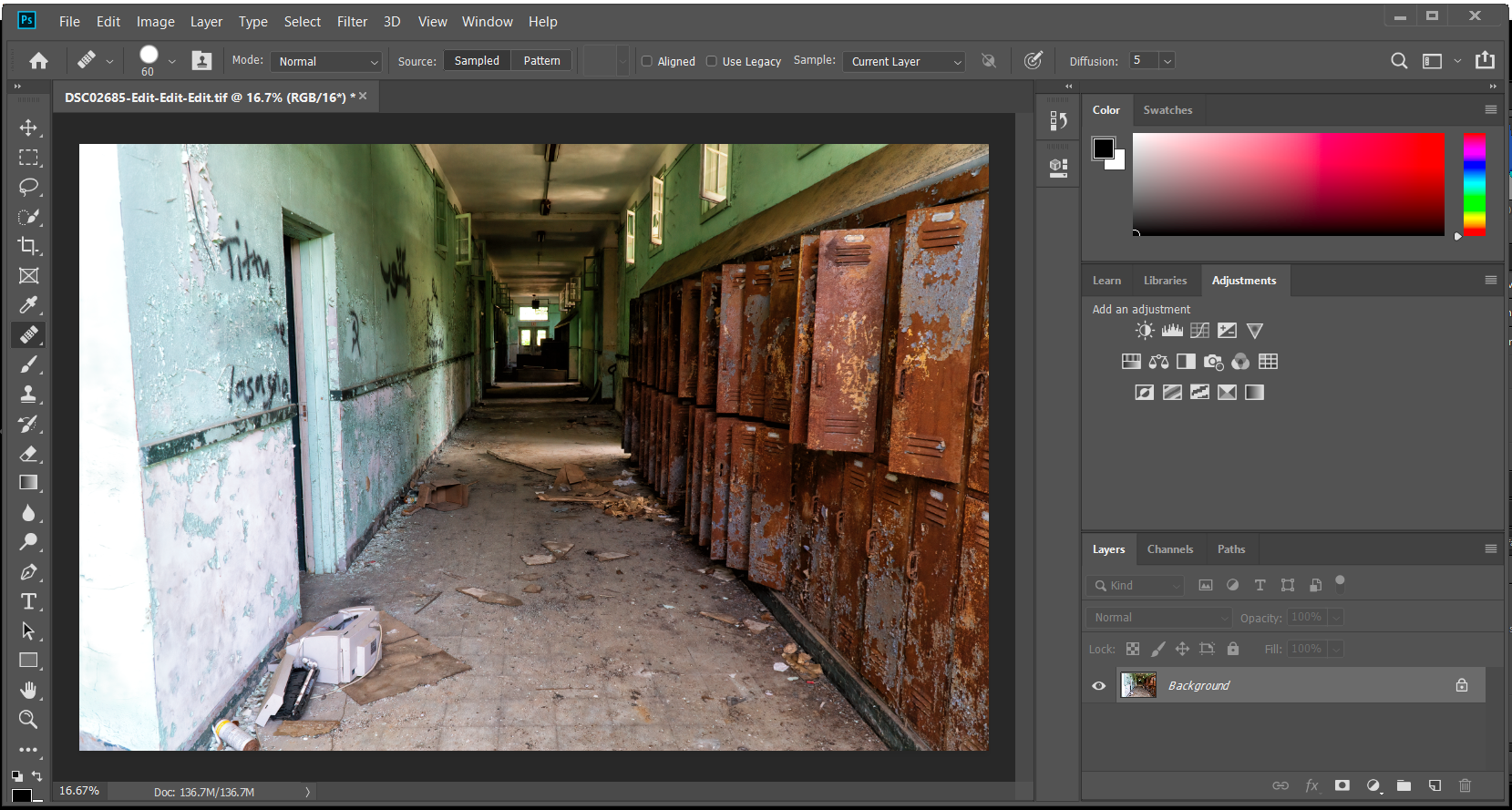Expand the Diffusion value dropdown

[x=1167, y=61]
